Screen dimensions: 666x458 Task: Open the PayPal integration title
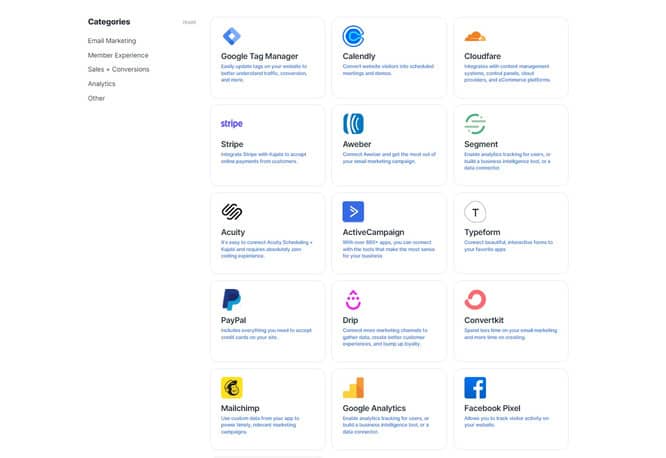234,320
